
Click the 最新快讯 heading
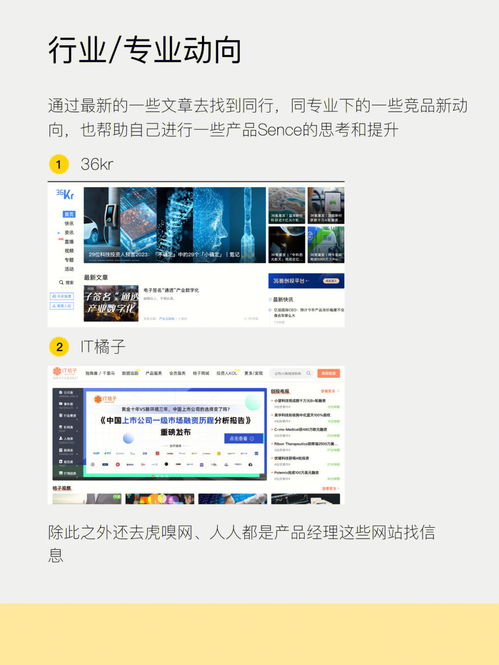283,299
